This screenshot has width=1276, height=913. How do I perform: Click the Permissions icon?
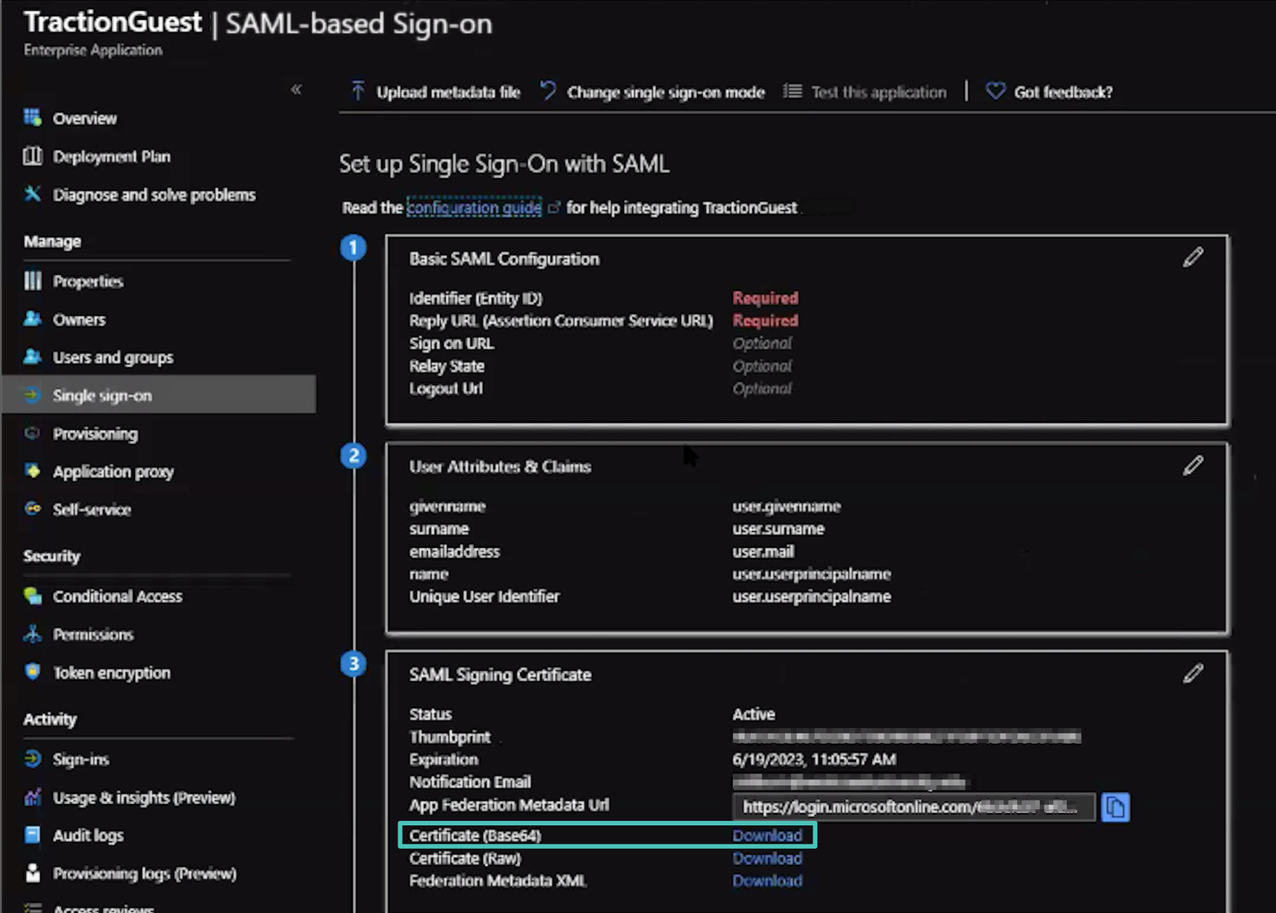click(33, 634)
